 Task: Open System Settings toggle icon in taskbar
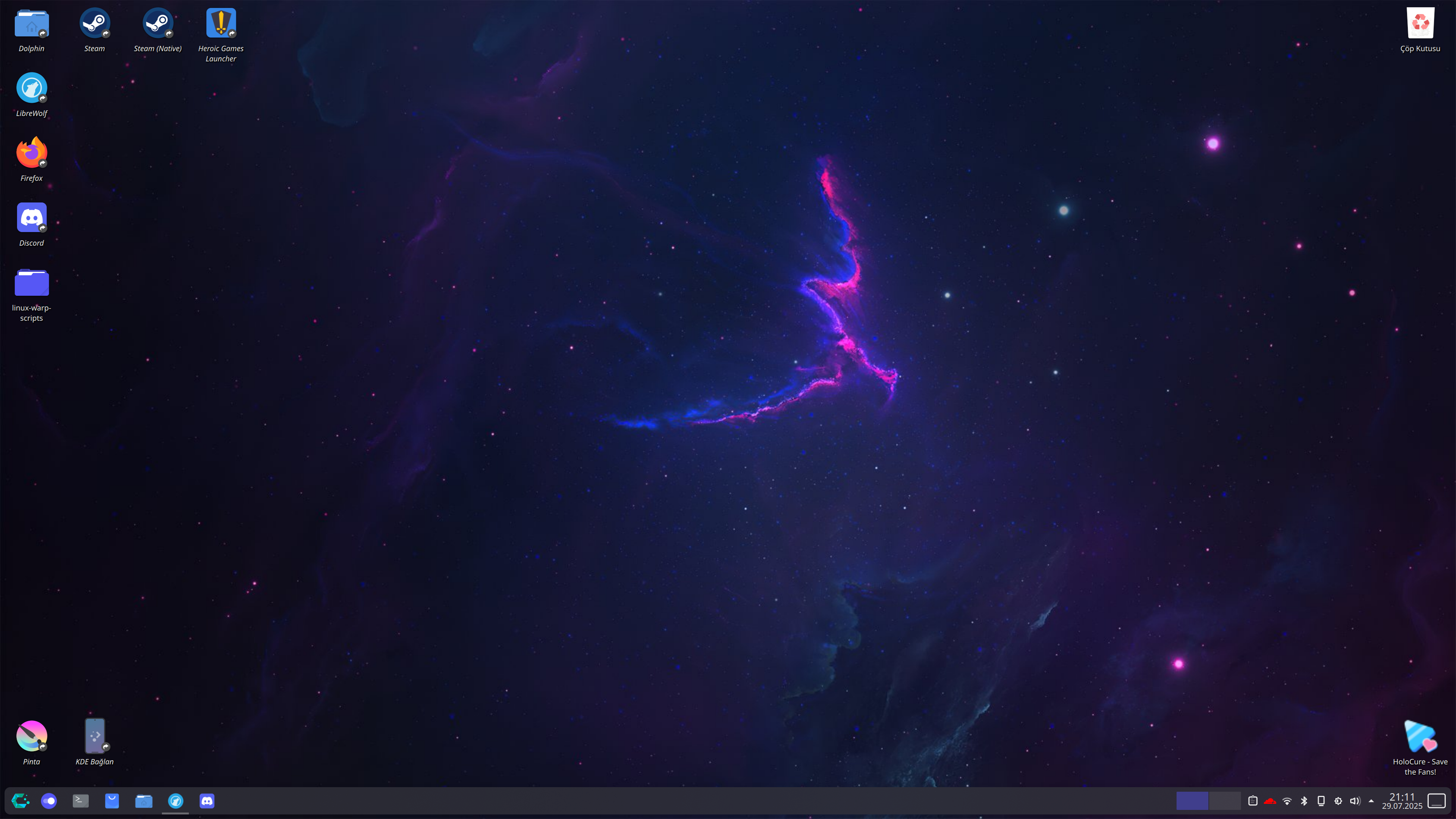(49, 801)
